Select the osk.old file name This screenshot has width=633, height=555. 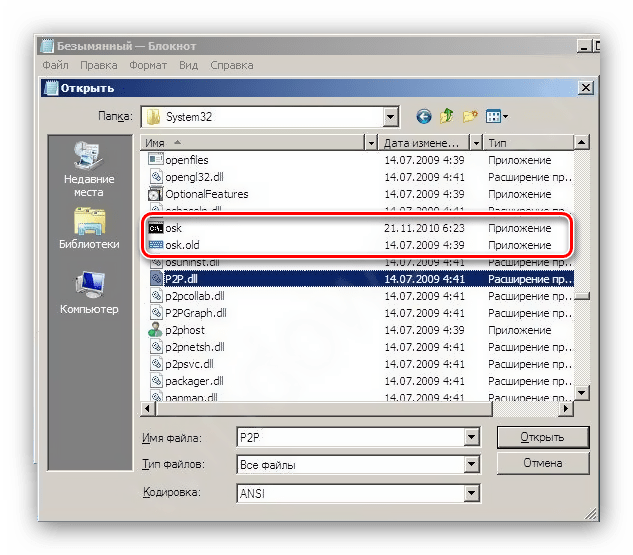tap(182, 245)
